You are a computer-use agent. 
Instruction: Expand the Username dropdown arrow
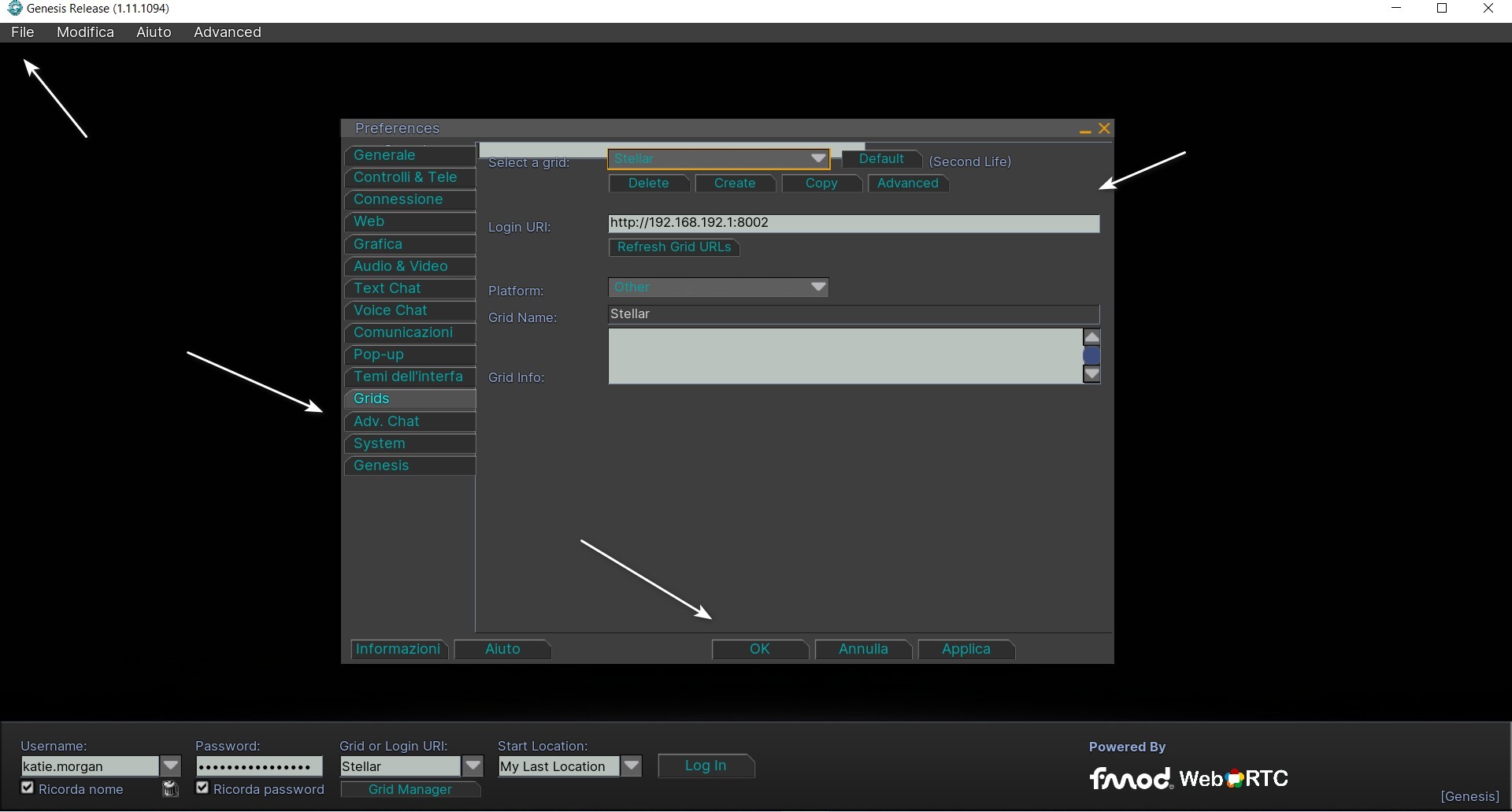(170, 766)
